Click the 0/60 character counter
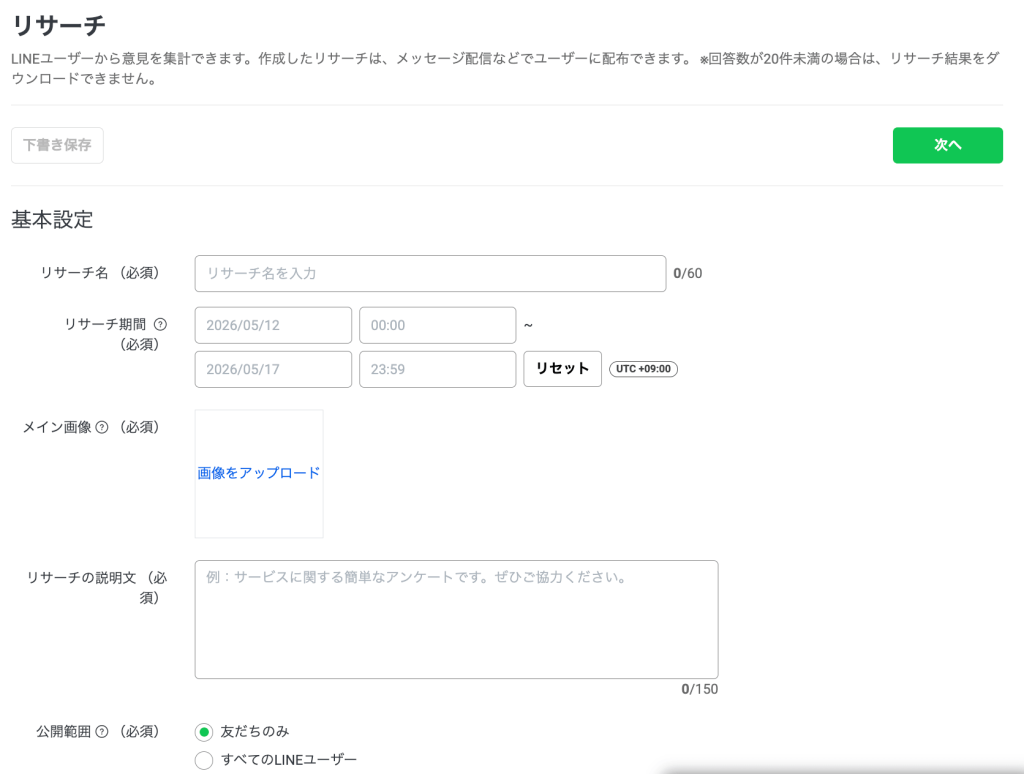Viewport: 1024px width, 774px height. tap(688, 274)
